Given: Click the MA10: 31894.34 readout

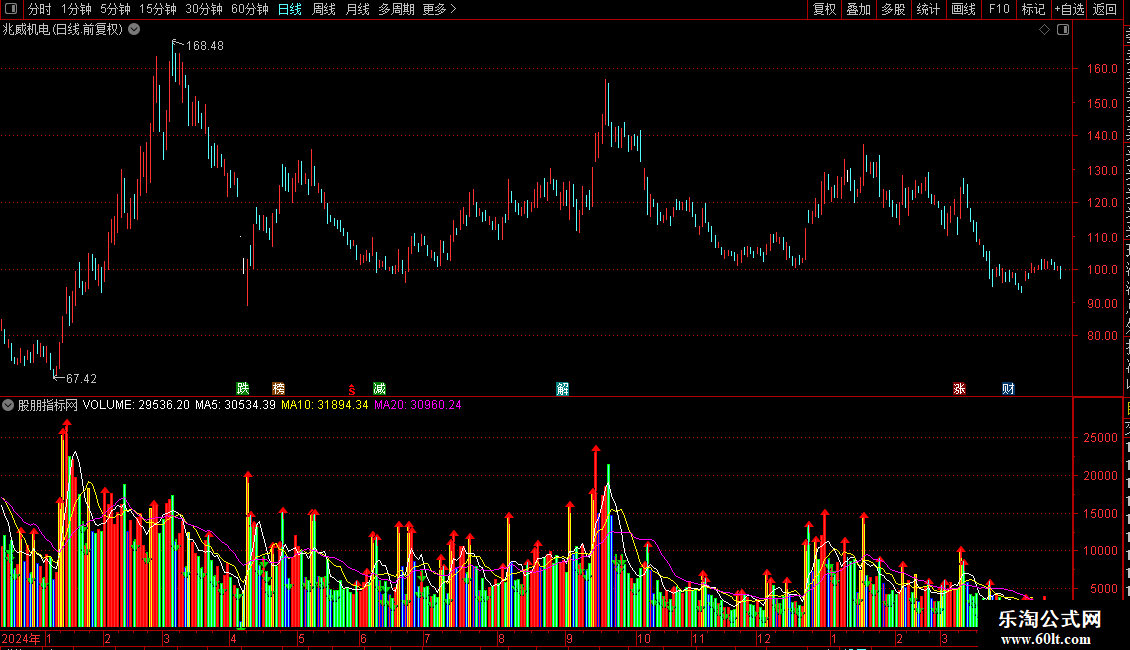Looking at the screenshot, I should point(324,405).
